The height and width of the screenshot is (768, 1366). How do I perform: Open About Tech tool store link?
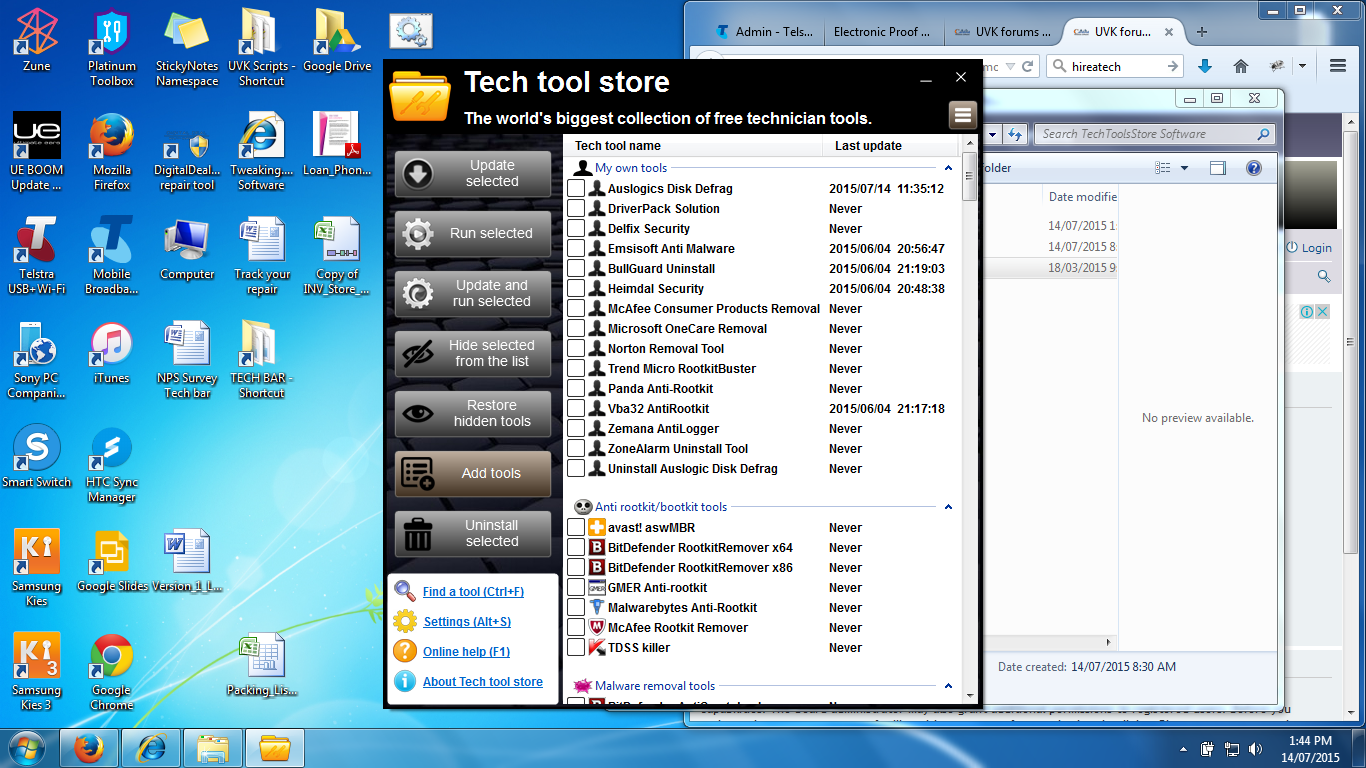483,682
